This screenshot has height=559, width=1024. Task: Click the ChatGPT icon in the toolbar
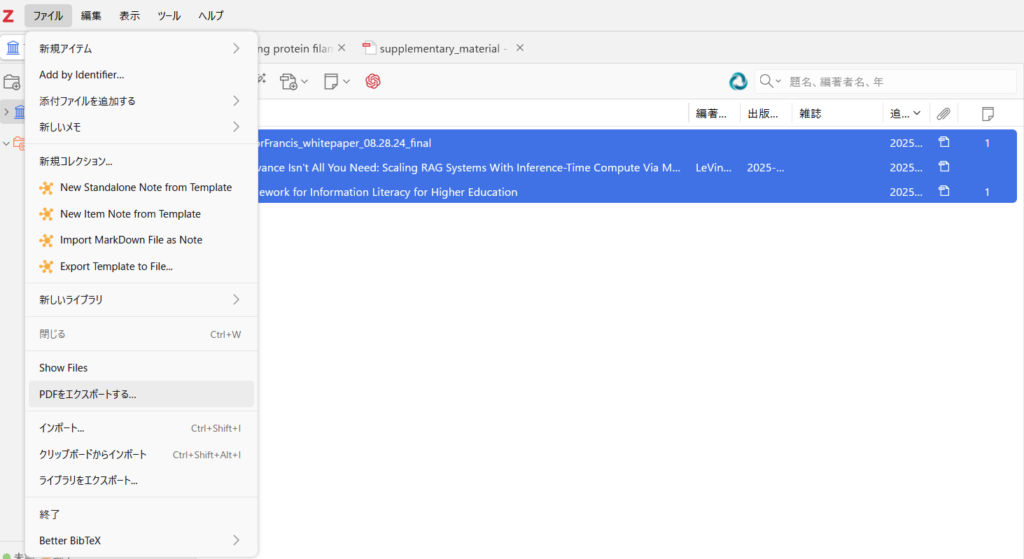(x=373, y=81)
